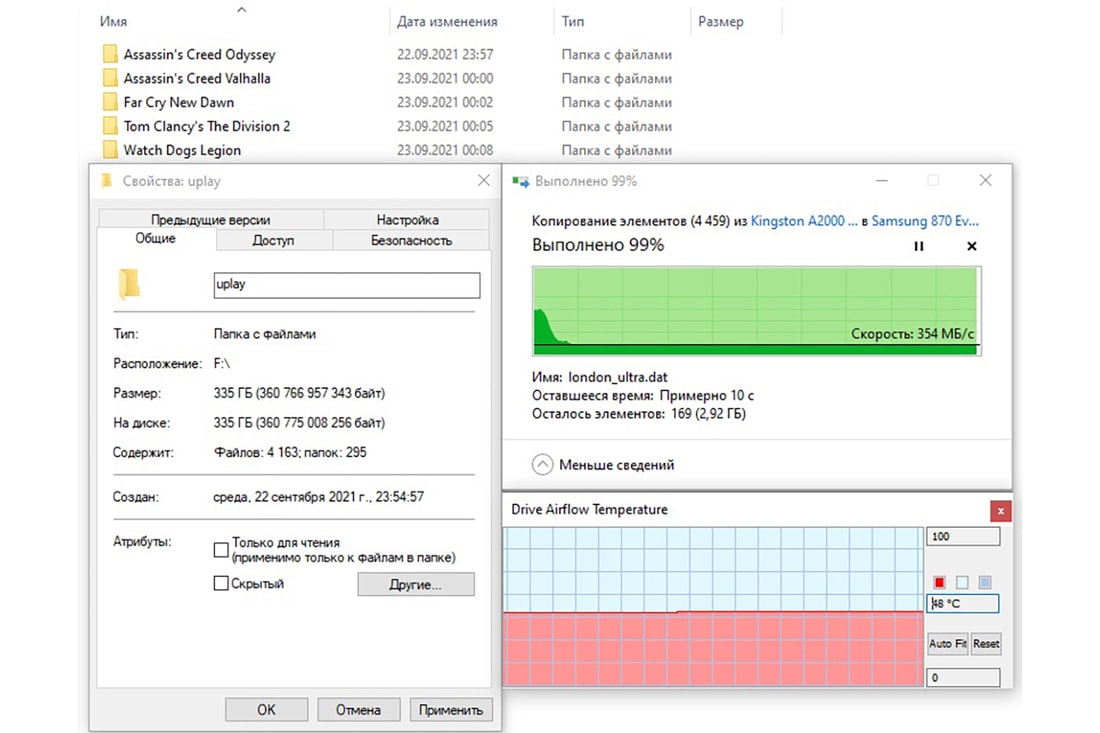Click the Auto Fit button
Screen dimensions: 1100x733
948,643
